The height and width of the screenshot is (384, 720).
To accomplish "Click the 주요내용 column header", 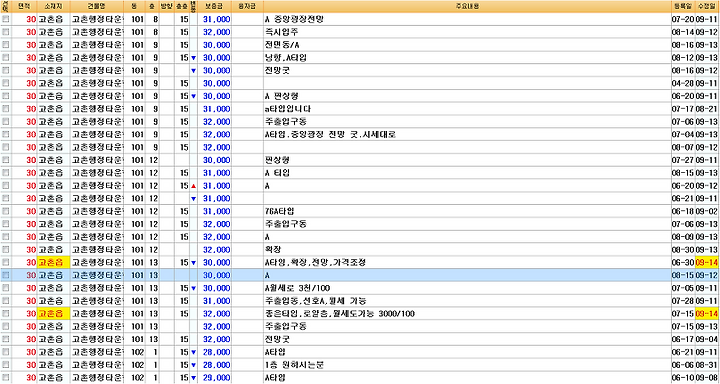I will coord(467,6).
